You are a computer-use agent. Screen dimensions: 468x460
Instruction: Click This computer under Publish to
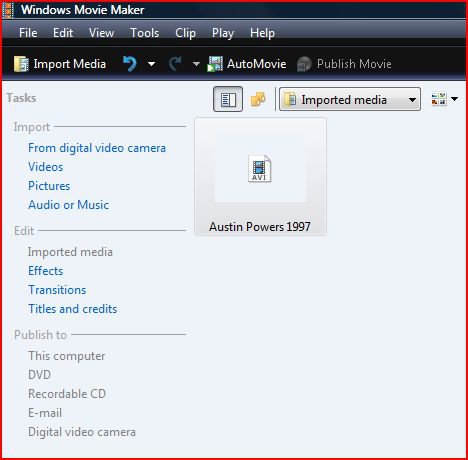[x=67, y=356]
